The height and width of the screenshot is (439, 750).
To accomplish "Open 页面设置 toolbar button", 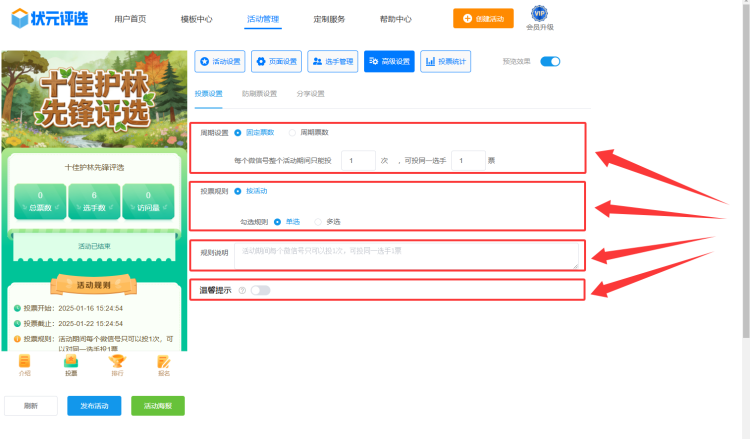I will coord(276,61).
